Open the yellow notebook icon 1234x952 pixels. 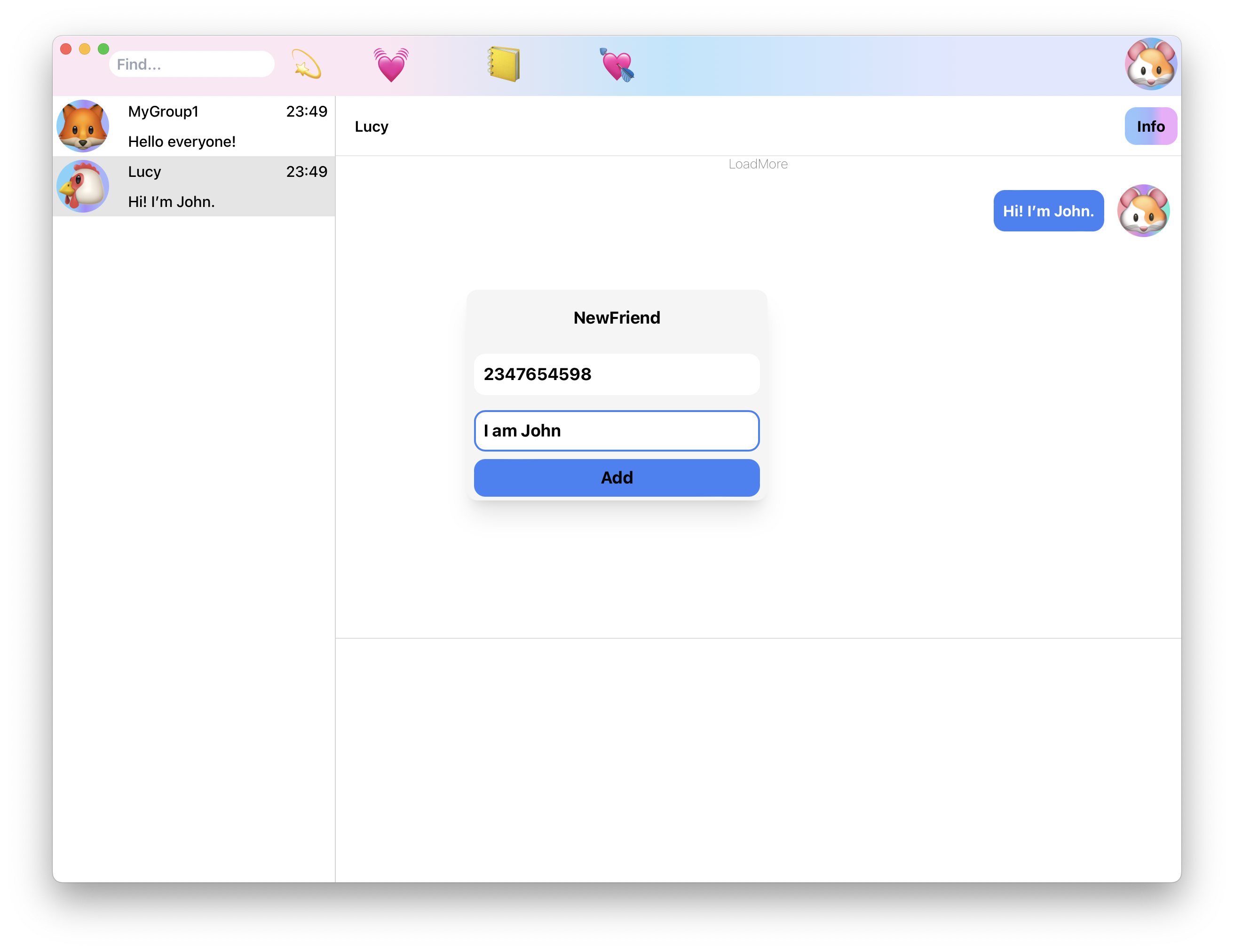[x=504, y=64]
